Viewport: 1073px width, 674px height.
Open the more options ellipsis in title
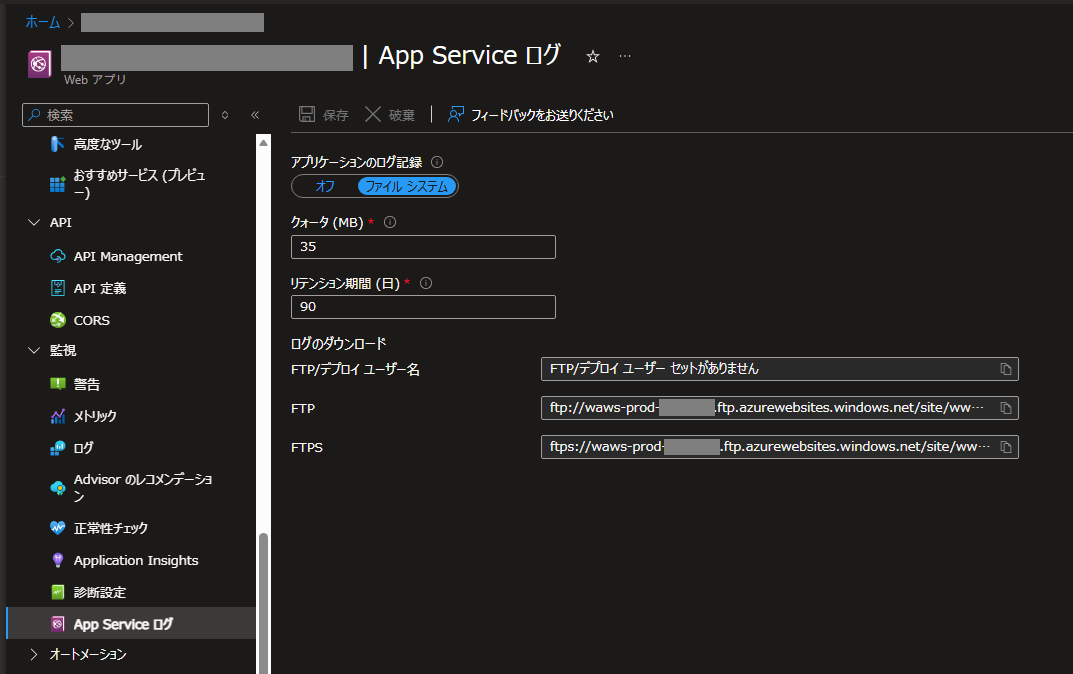(x=625, y=56)
